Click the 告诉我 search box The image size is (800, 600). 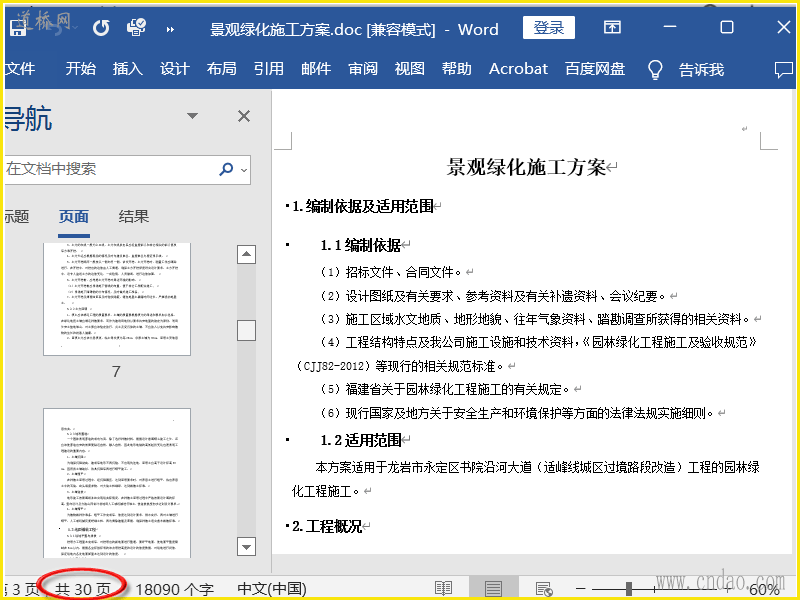pos(702,69)
